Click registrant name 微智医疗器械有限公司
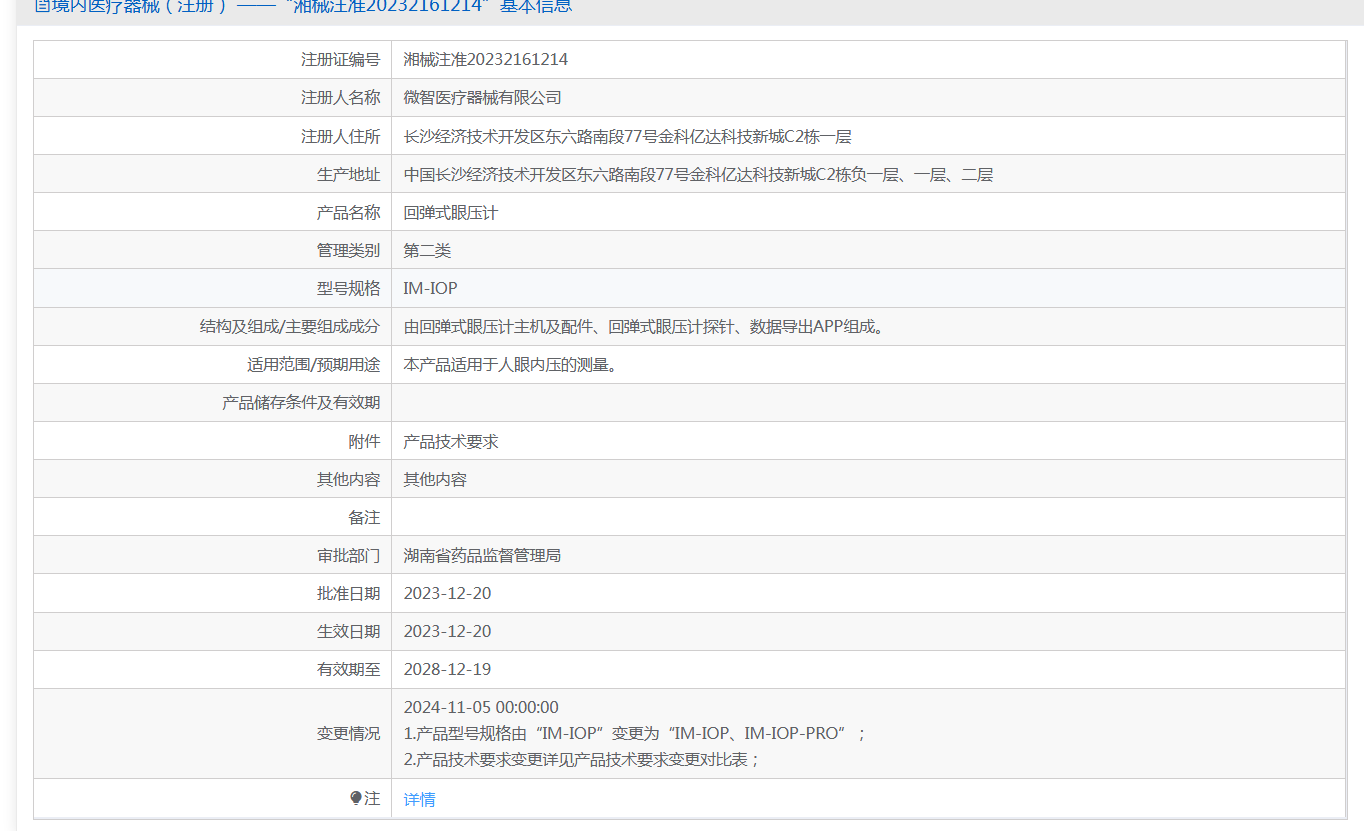 coord(482,97)
